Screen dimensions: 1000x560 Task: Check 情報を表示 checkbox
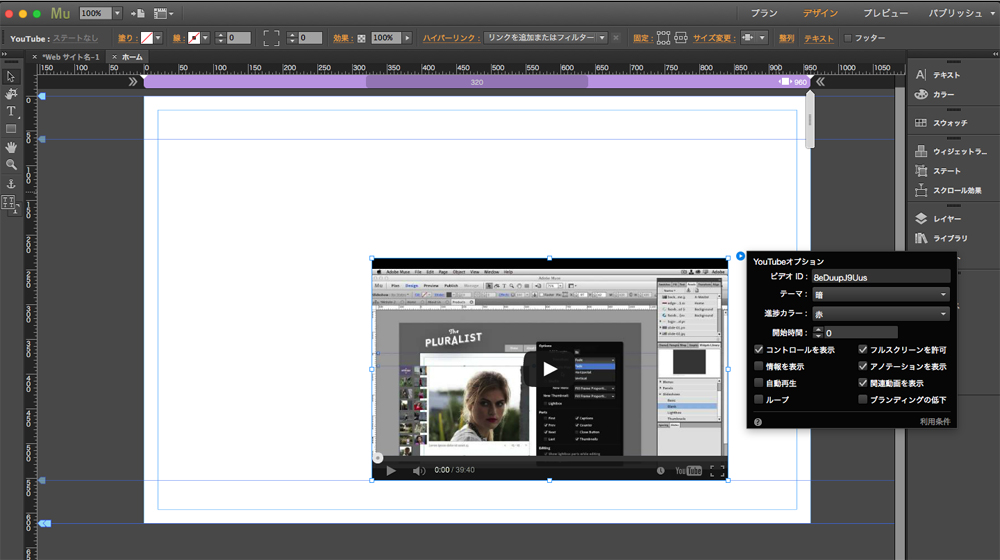point(758,366)
